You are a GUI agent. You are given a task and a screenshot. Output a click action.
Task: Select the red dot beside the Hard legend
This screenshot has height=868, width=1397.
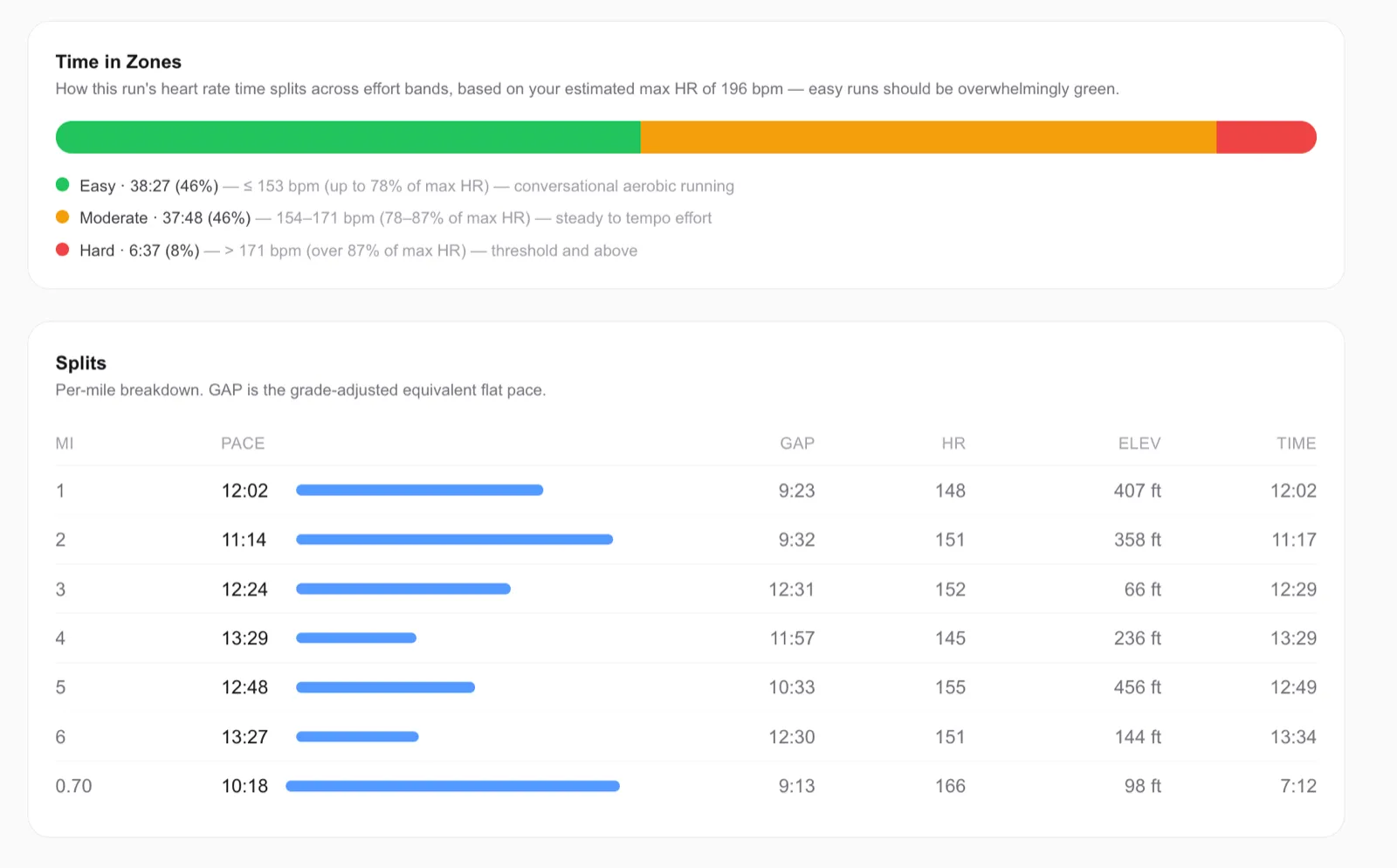click(x=63, y=249)
